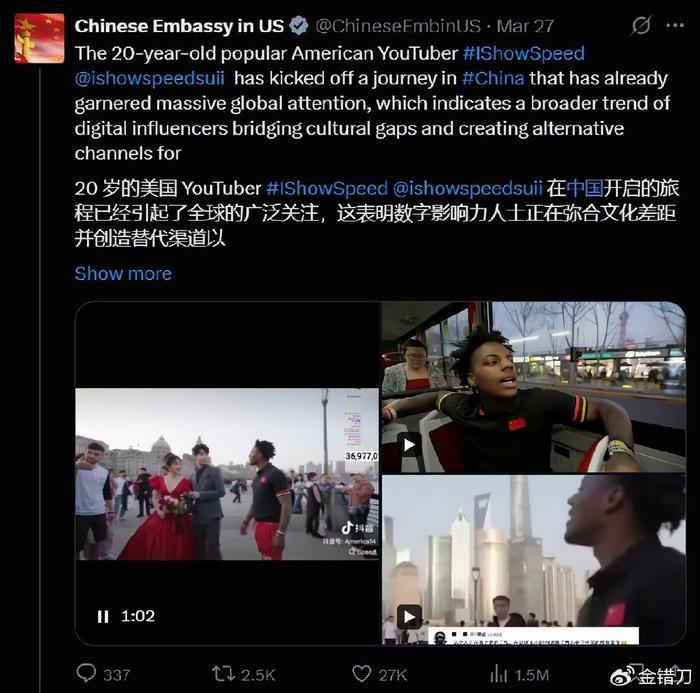Image resolution: width=700 pixels, height=693 pixels.
Task: Open the #IShowSpeed hashtag in English text
Action: click(524, 54)
